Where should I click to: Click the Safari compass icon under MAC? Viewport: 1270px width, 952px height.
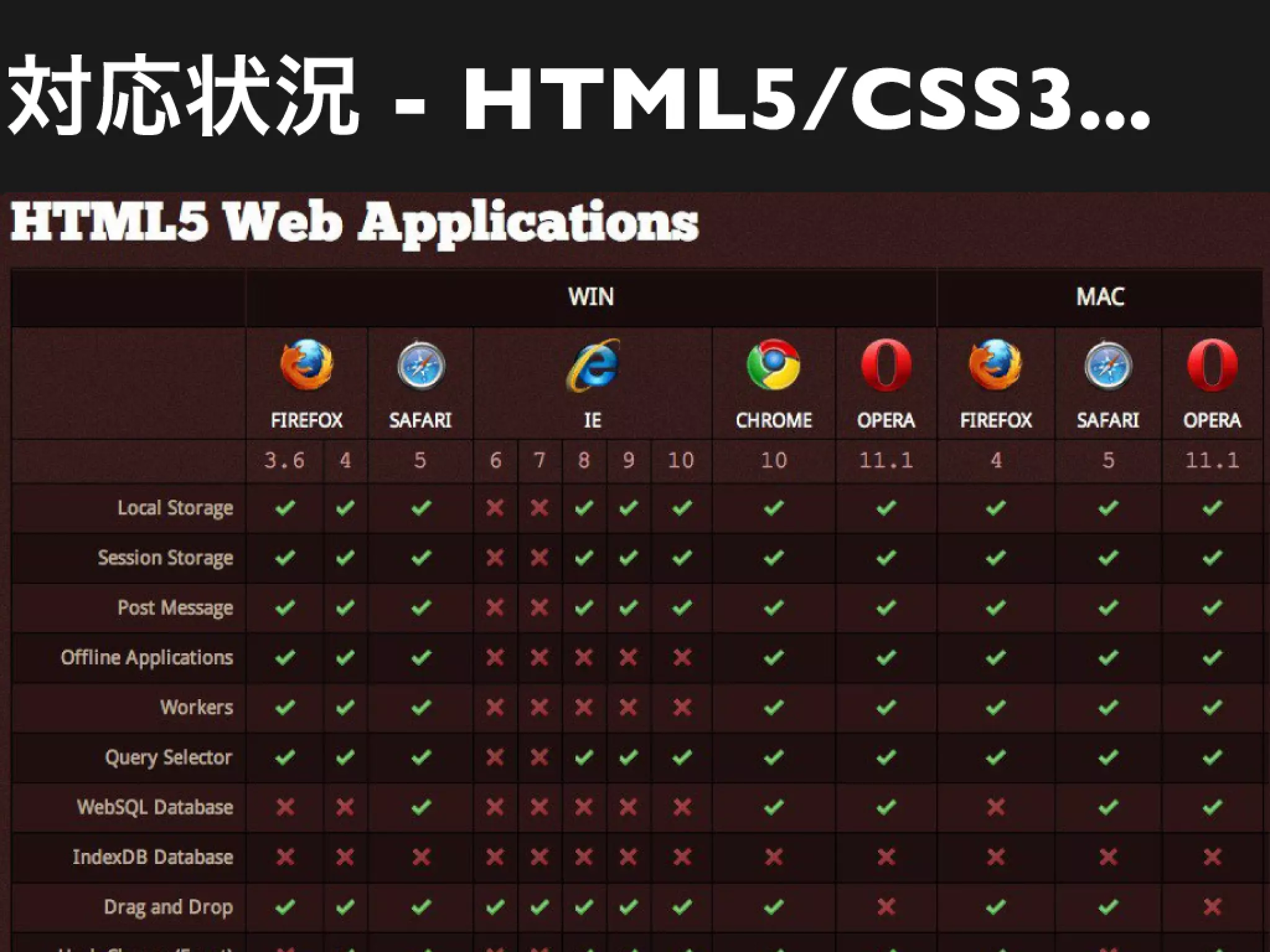pos(1108,365)
